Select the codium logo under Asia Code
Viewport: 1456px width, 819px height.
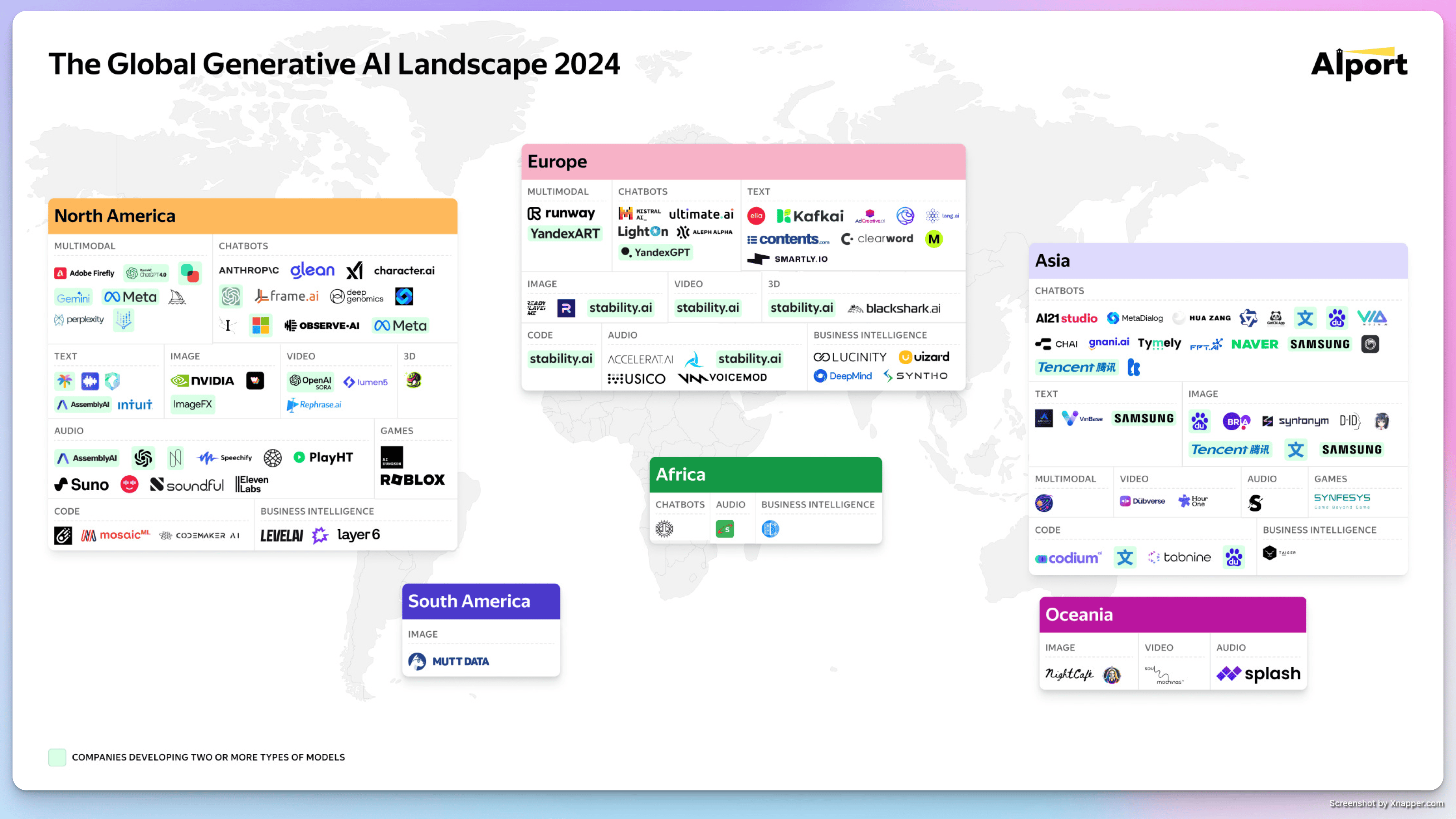(x=1068, y=558)
